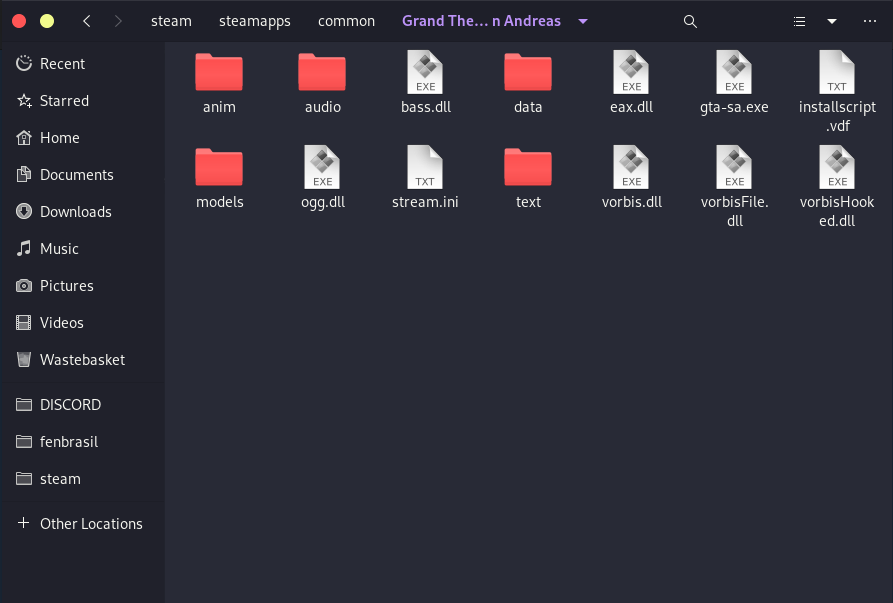Screen dimensions: 893x603
Task: Open the models folder
Action: click(x=219, y=167)
